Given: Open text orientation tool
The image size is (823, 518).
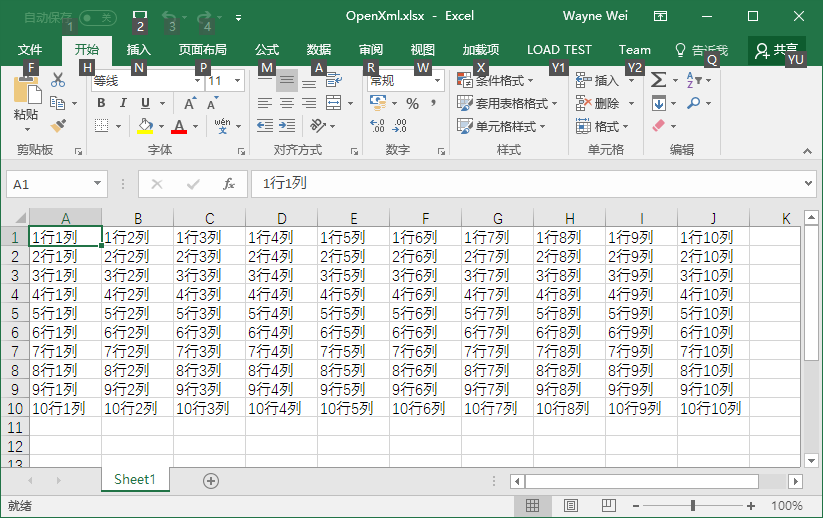Looking at the screenshot, I should (317, 126).
